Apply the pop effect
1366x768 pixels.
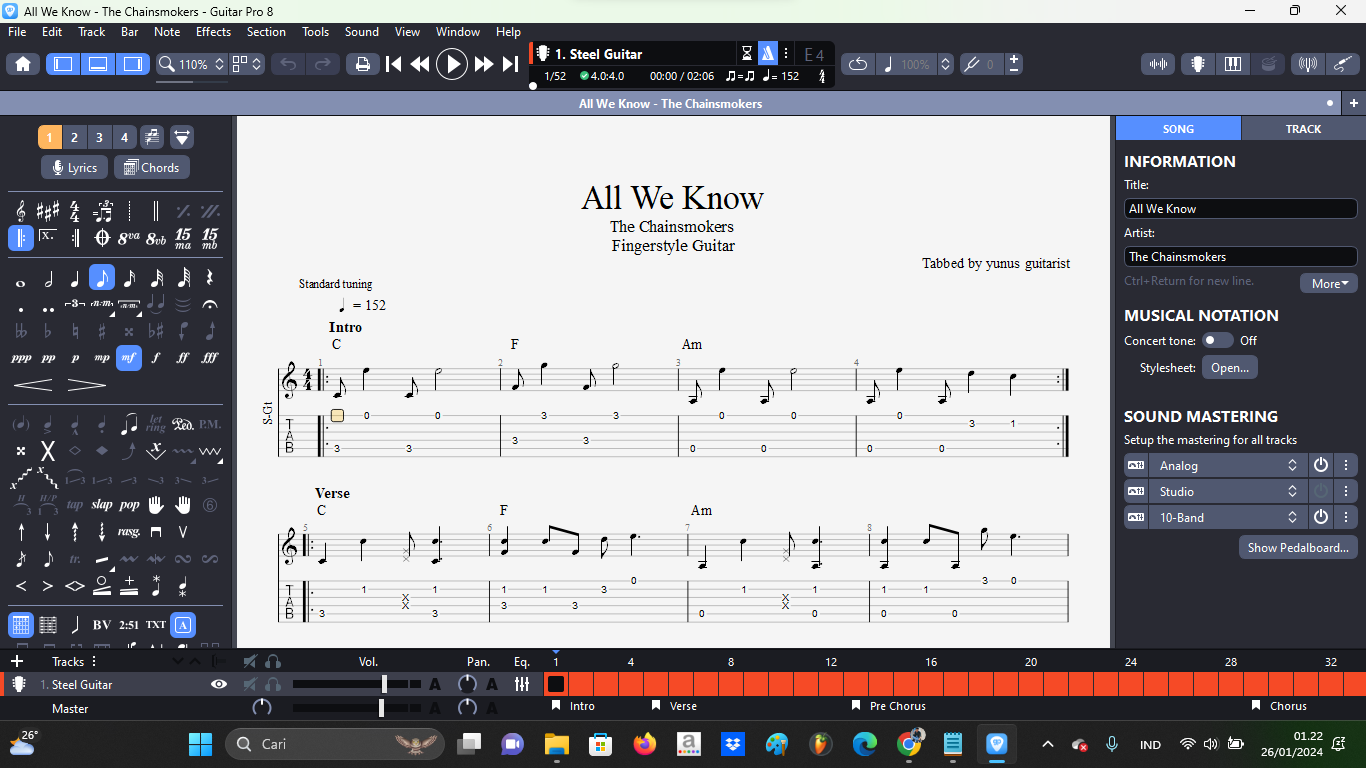[x=129, y=504]
